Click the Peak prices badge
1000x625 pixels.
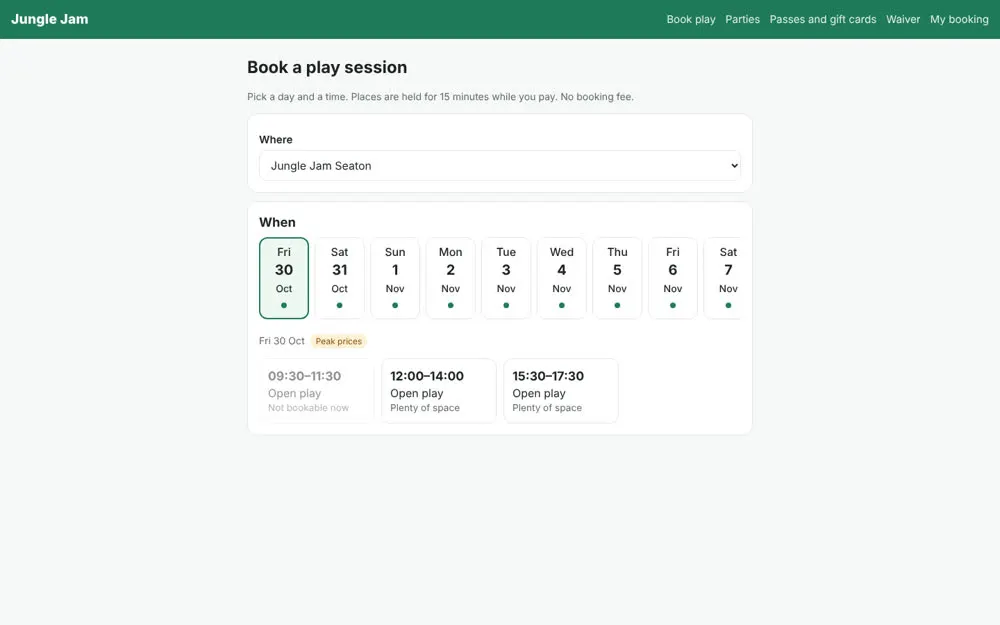click(339, 341)
